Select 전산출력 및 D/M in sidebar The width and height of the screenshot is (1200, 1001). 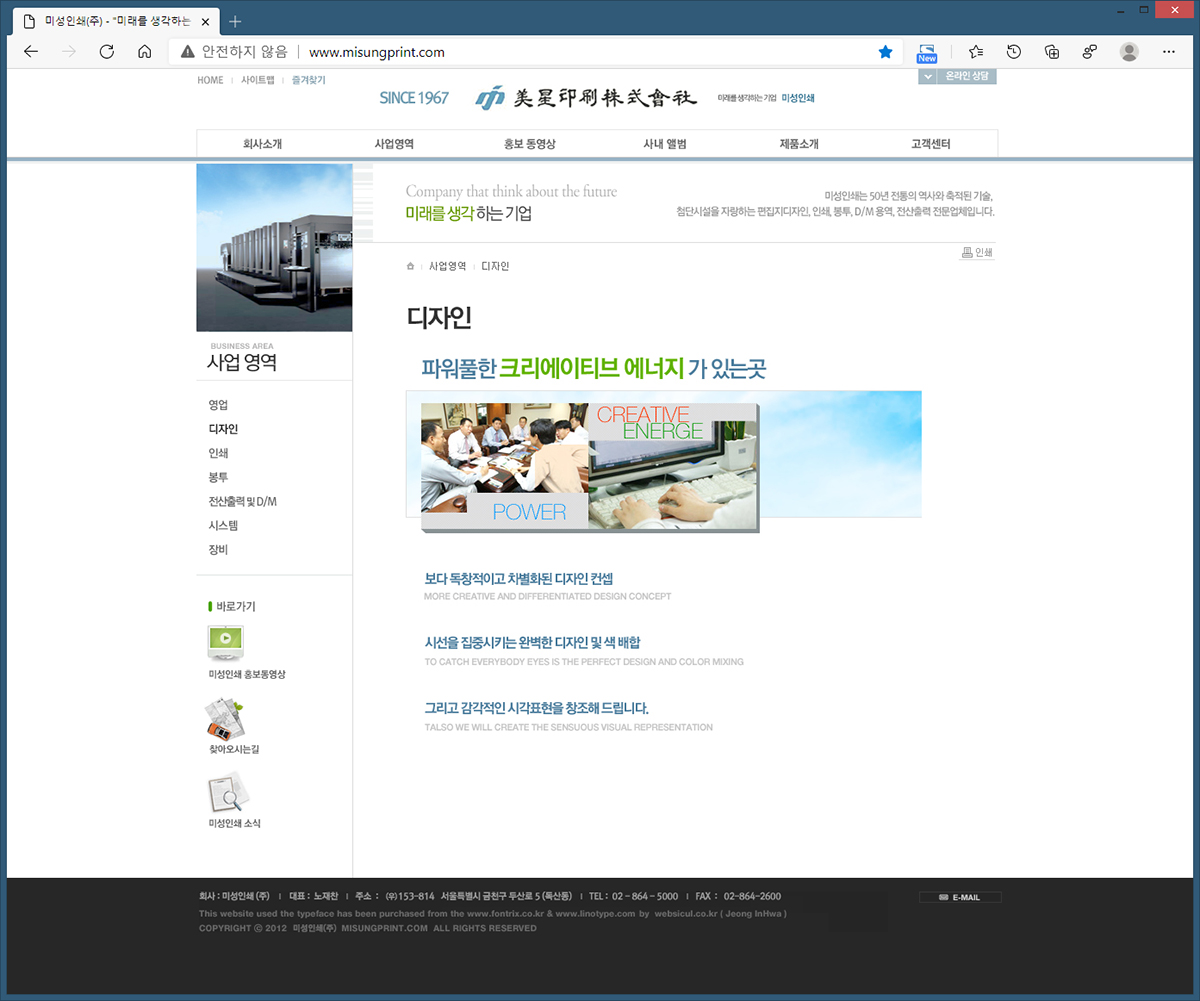pos(242,501)
